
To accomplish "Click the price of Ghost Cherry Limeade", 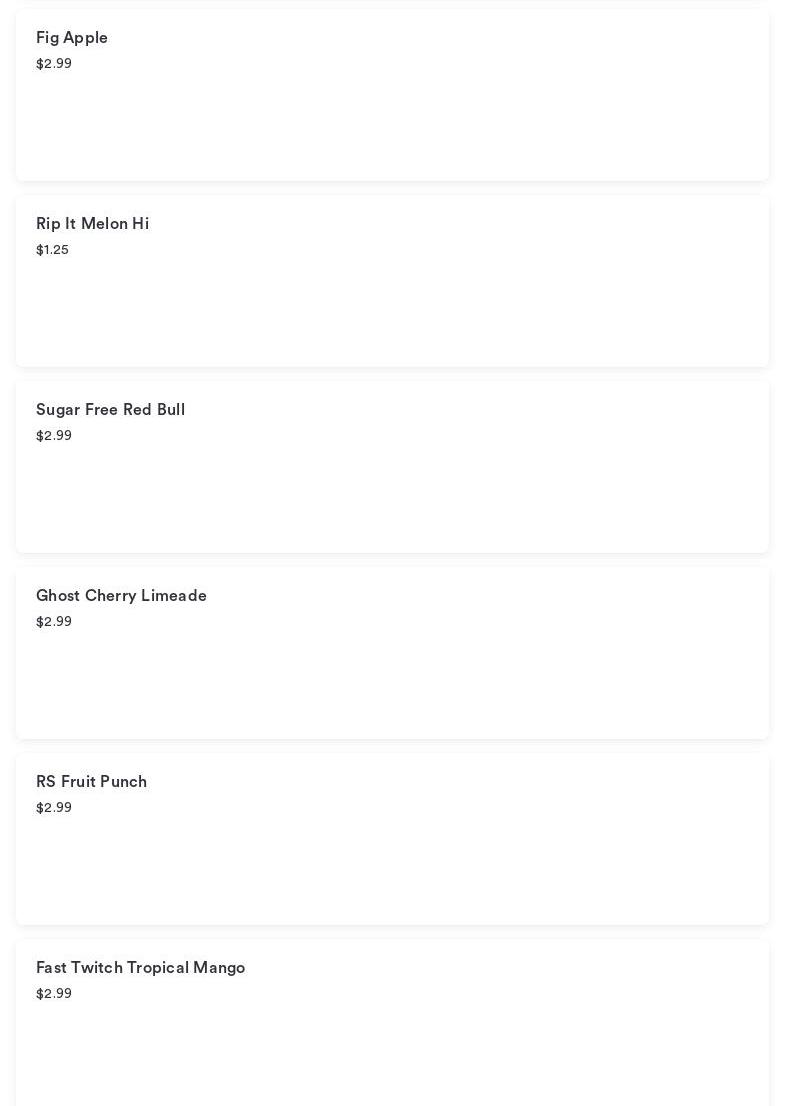I will point(54,622).
